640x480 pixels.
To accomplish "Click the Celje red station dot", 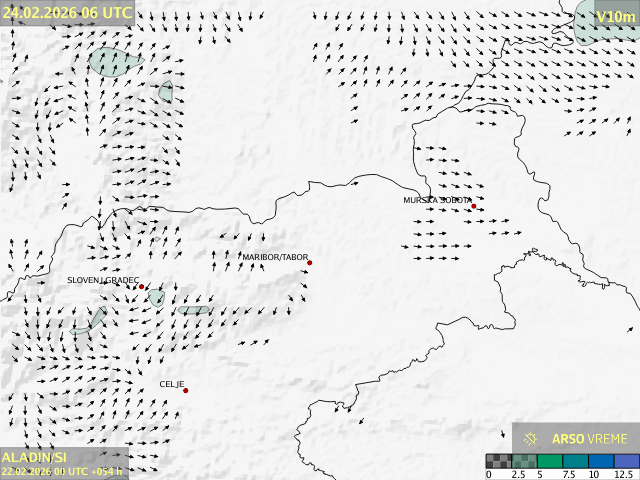I will [x=186, y=390].
